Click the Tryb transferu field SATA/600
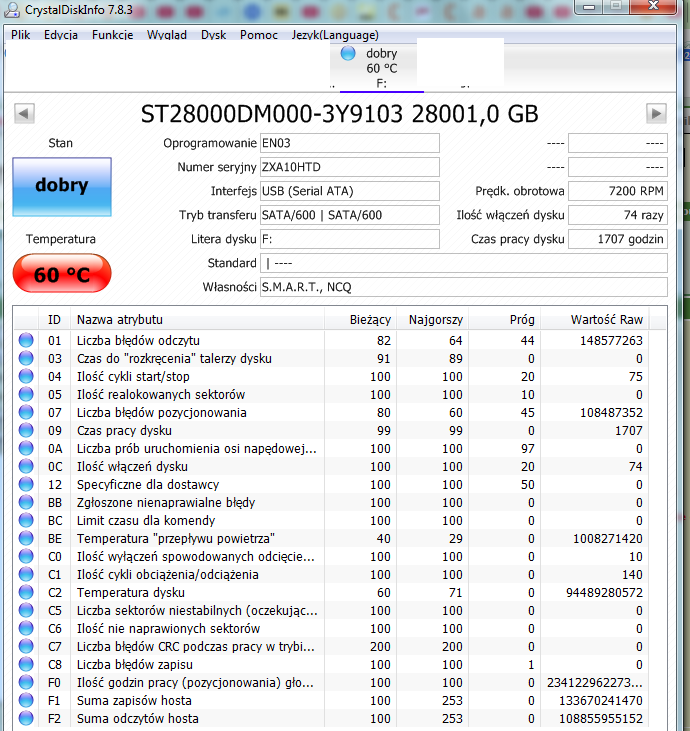The image size is (690, 731). tap(350, 215)
